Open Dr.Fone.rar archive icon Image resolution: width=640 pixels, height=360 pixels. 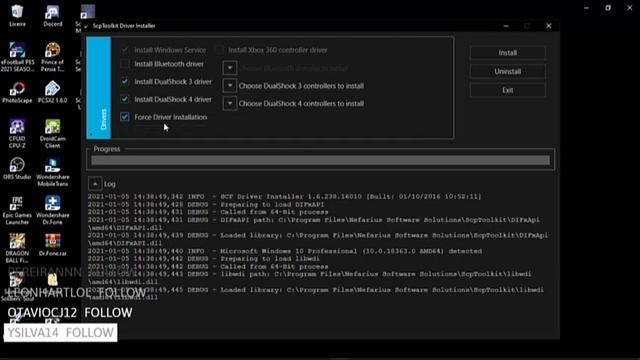click(53, 245)
